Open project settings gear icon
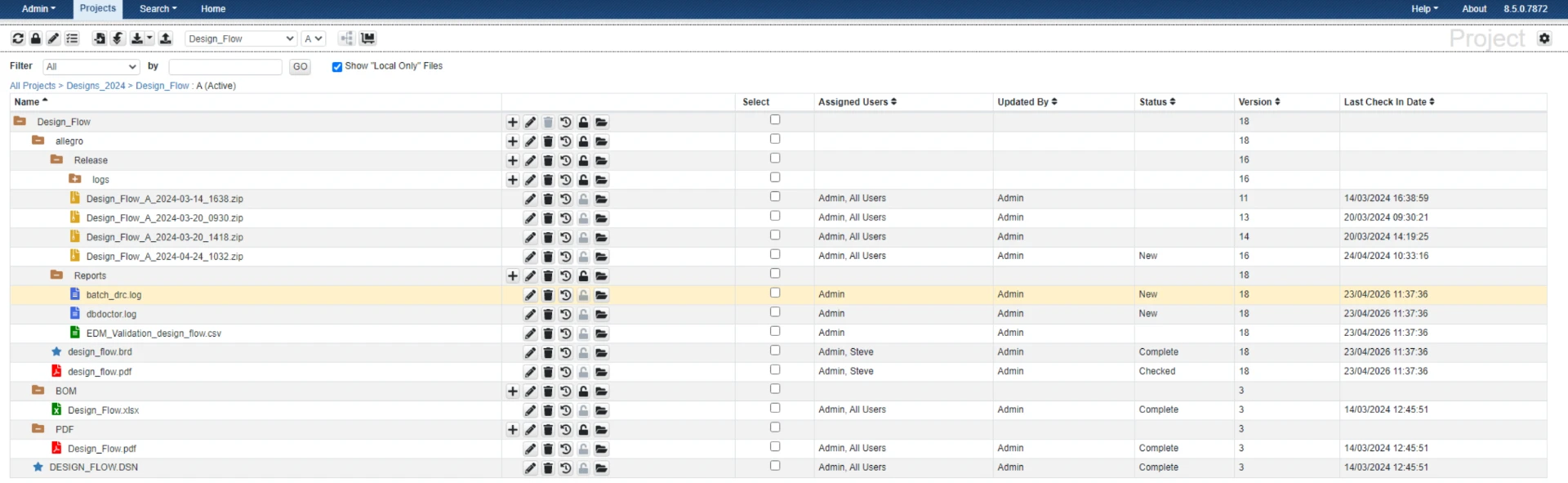Viewport: 1568px width, 483px height. pyautogui.click(x=1544, y=38)
